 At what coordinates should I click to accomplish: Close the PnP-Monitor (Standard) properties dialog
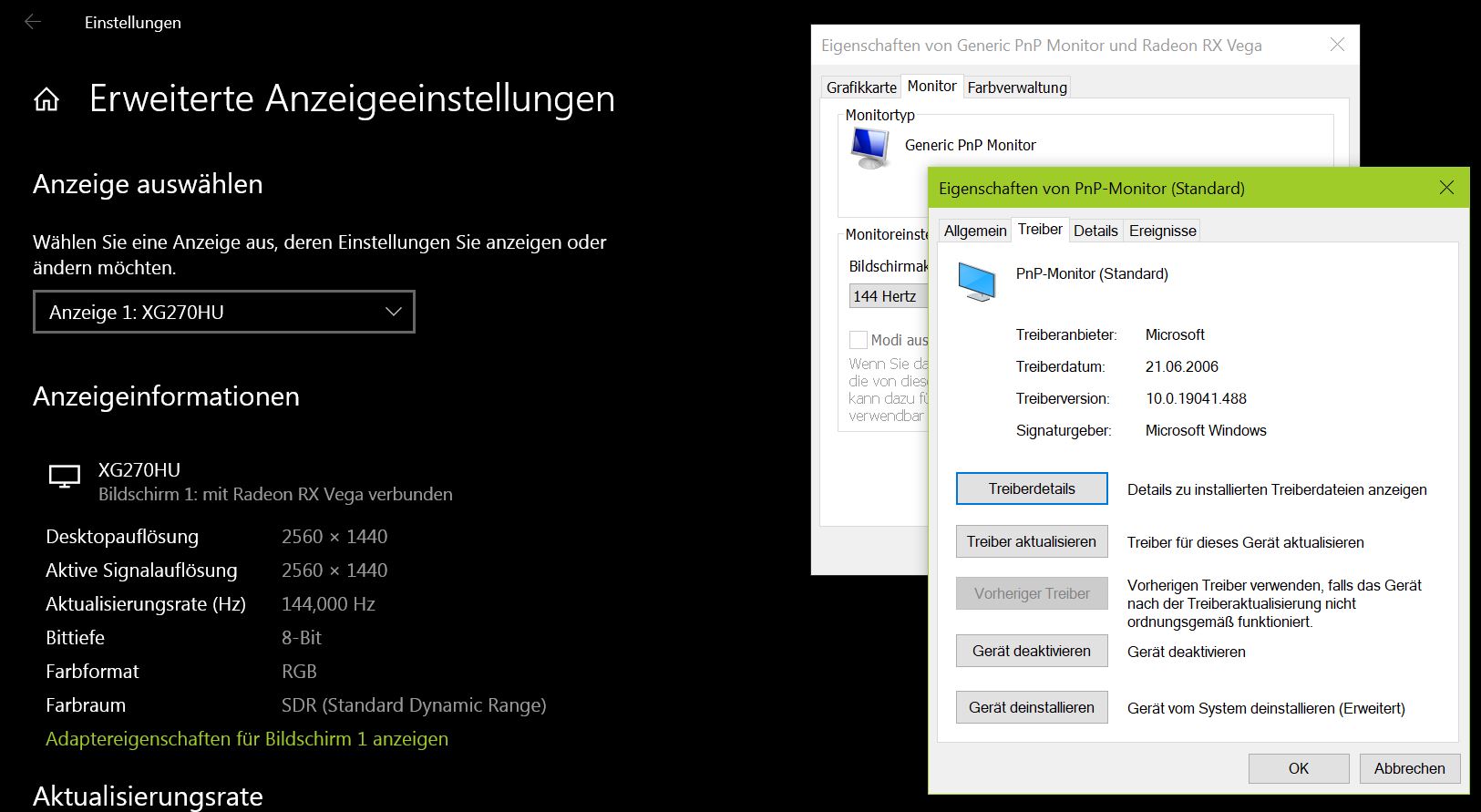(1446, 188)
